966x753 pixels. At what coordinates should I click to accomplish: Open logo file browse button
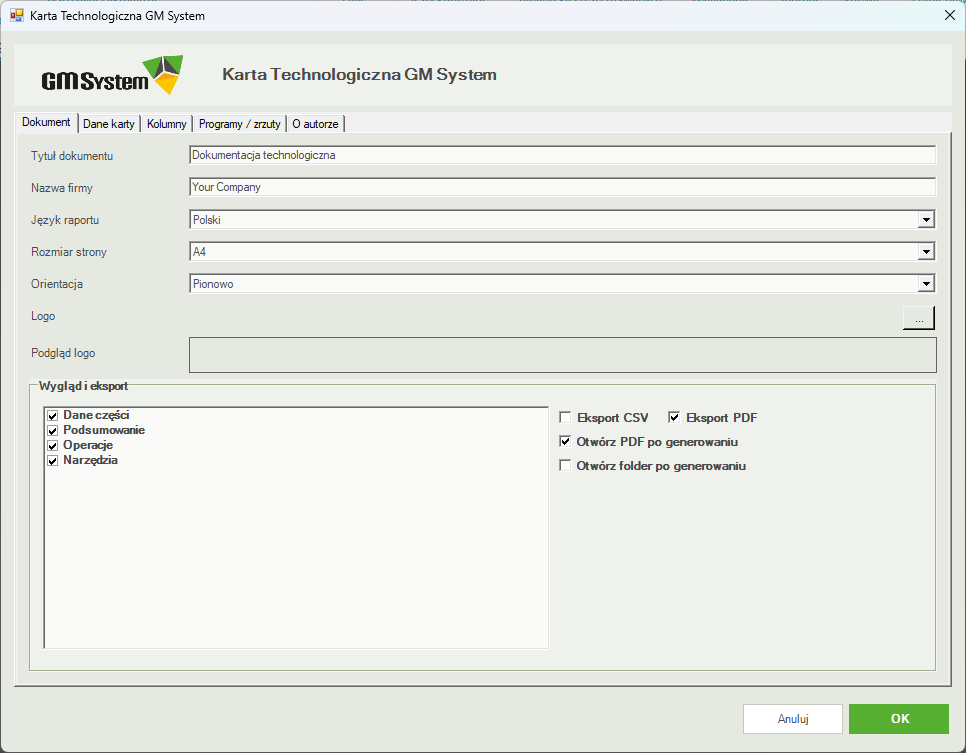point(919,318)
